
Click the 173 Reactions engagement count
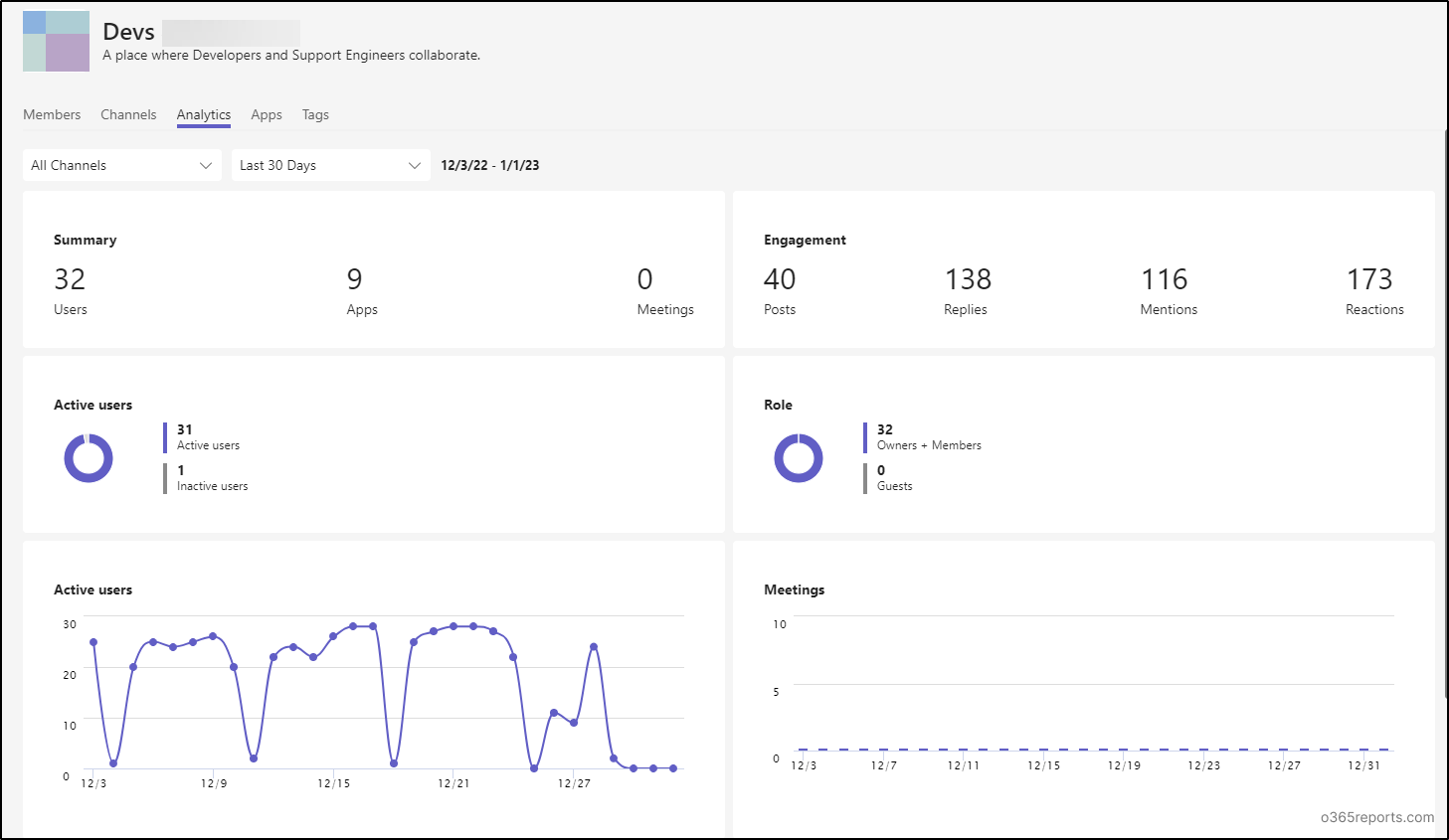tap(1374, 291)
